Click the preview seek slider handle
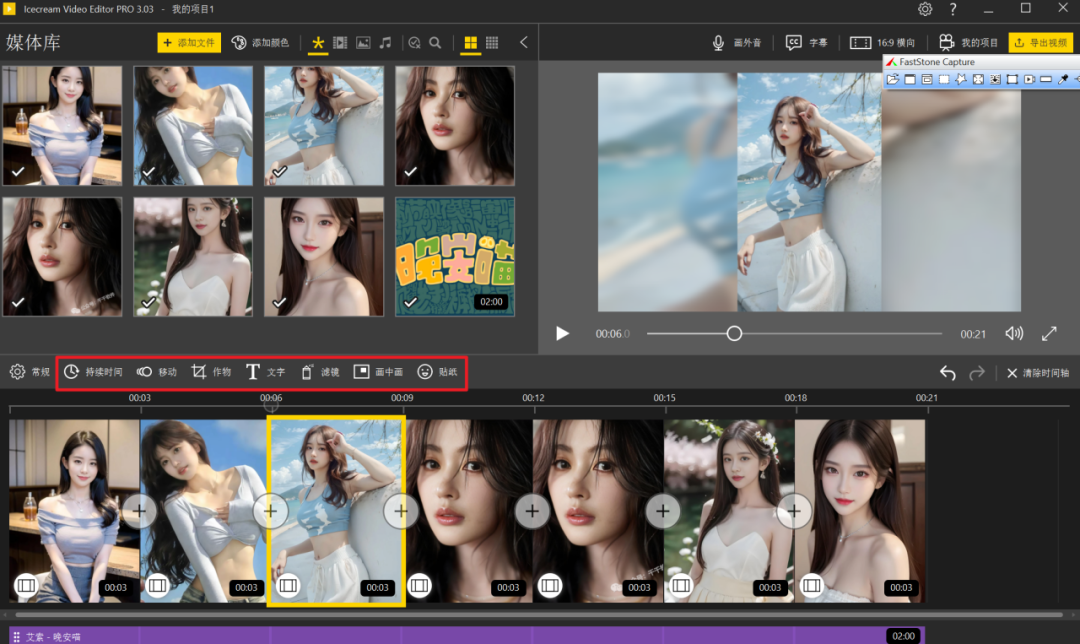 coord(734,334)
